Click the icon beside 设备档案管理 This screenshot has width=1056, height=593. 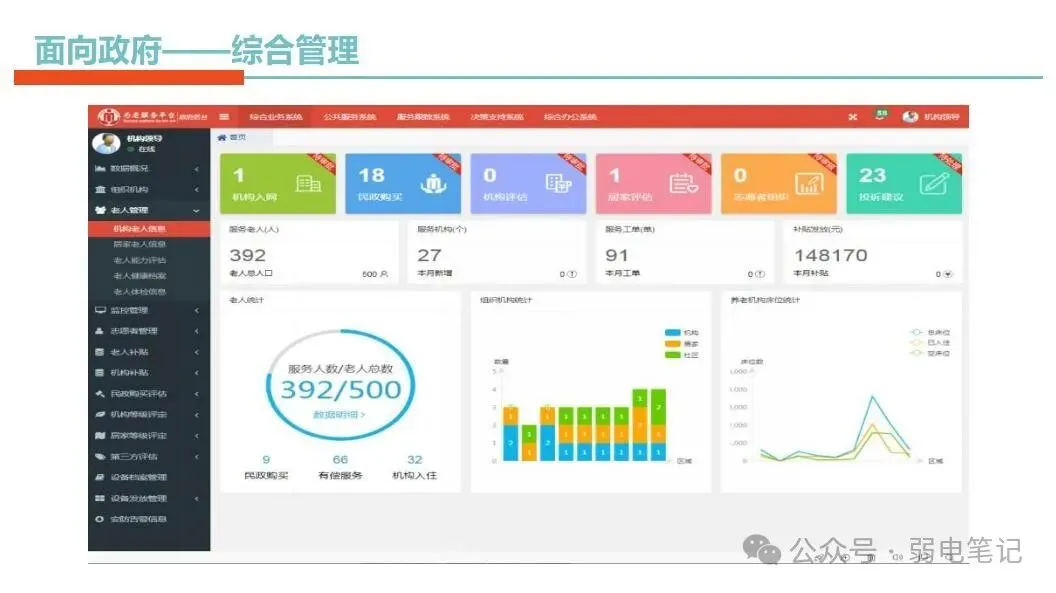pyautogui.click(x=100, y=477)
